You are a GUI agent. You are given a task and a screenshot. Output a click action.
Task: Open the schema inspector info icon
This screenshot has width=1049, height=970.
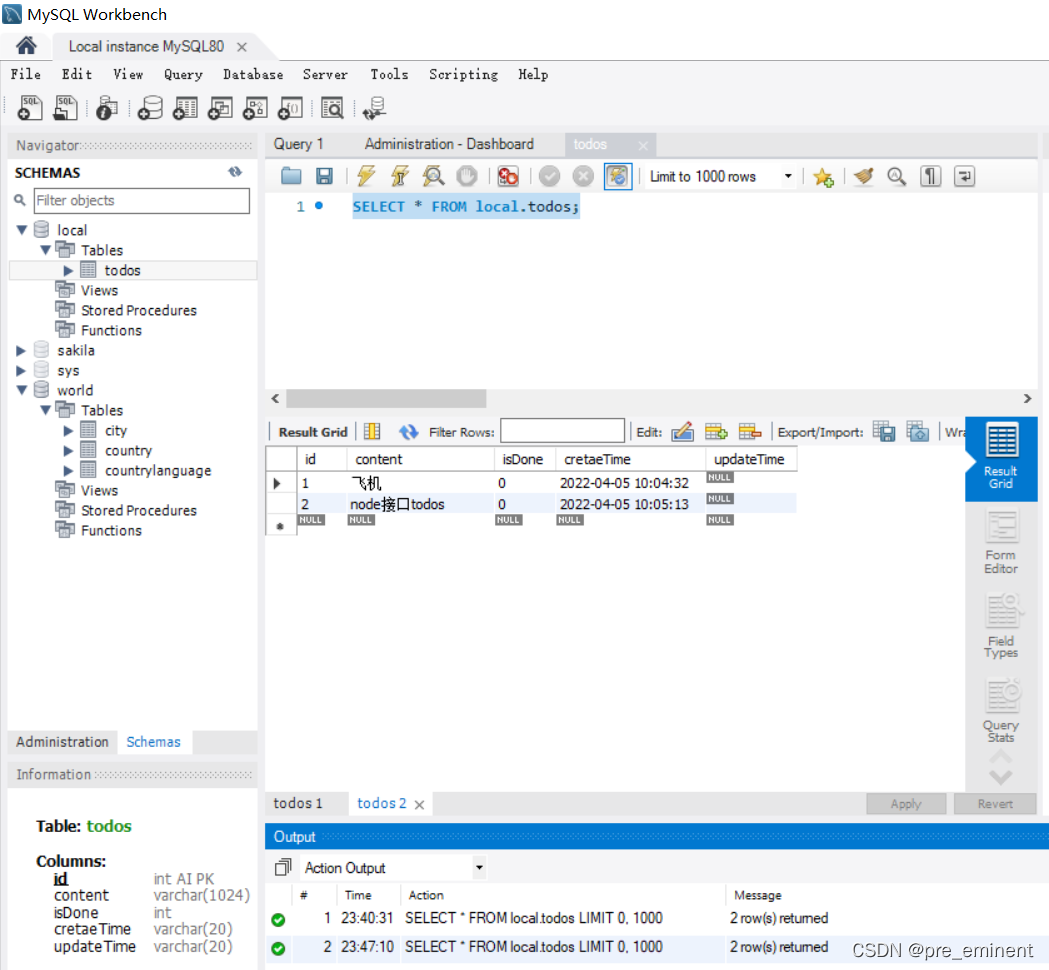coord(106,108)
